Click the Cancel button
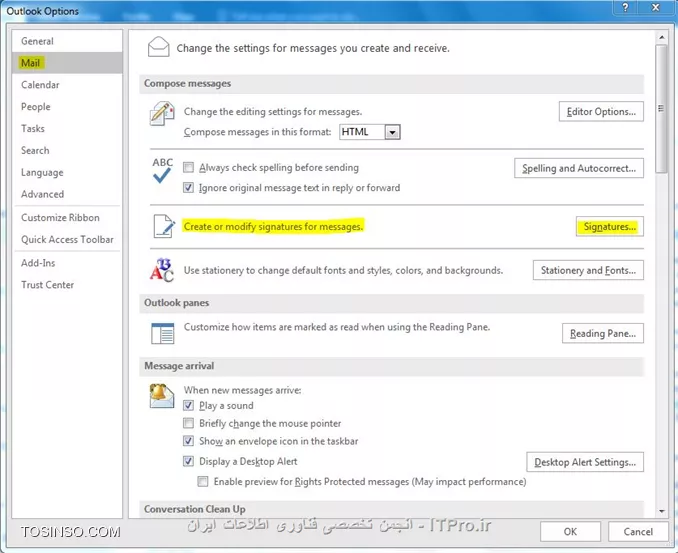 pyautogui.click(x=638, y=532)
